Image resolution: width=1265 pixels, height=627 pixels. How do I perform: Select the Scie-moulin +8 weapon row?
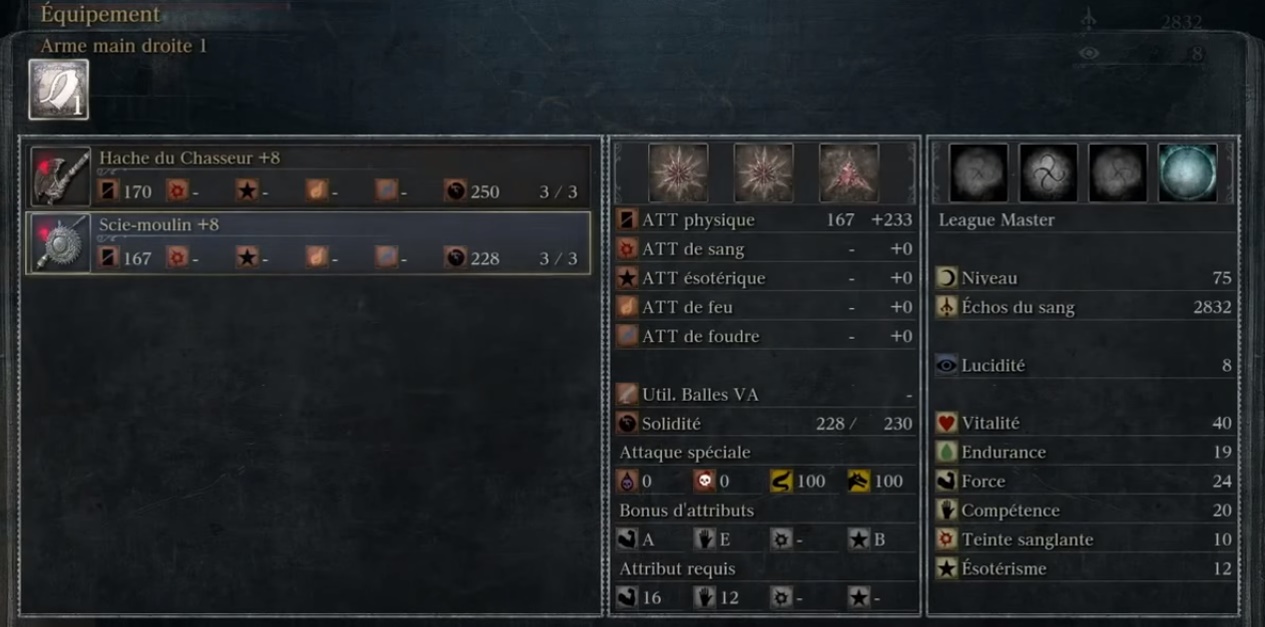click(x=308, y=243)
